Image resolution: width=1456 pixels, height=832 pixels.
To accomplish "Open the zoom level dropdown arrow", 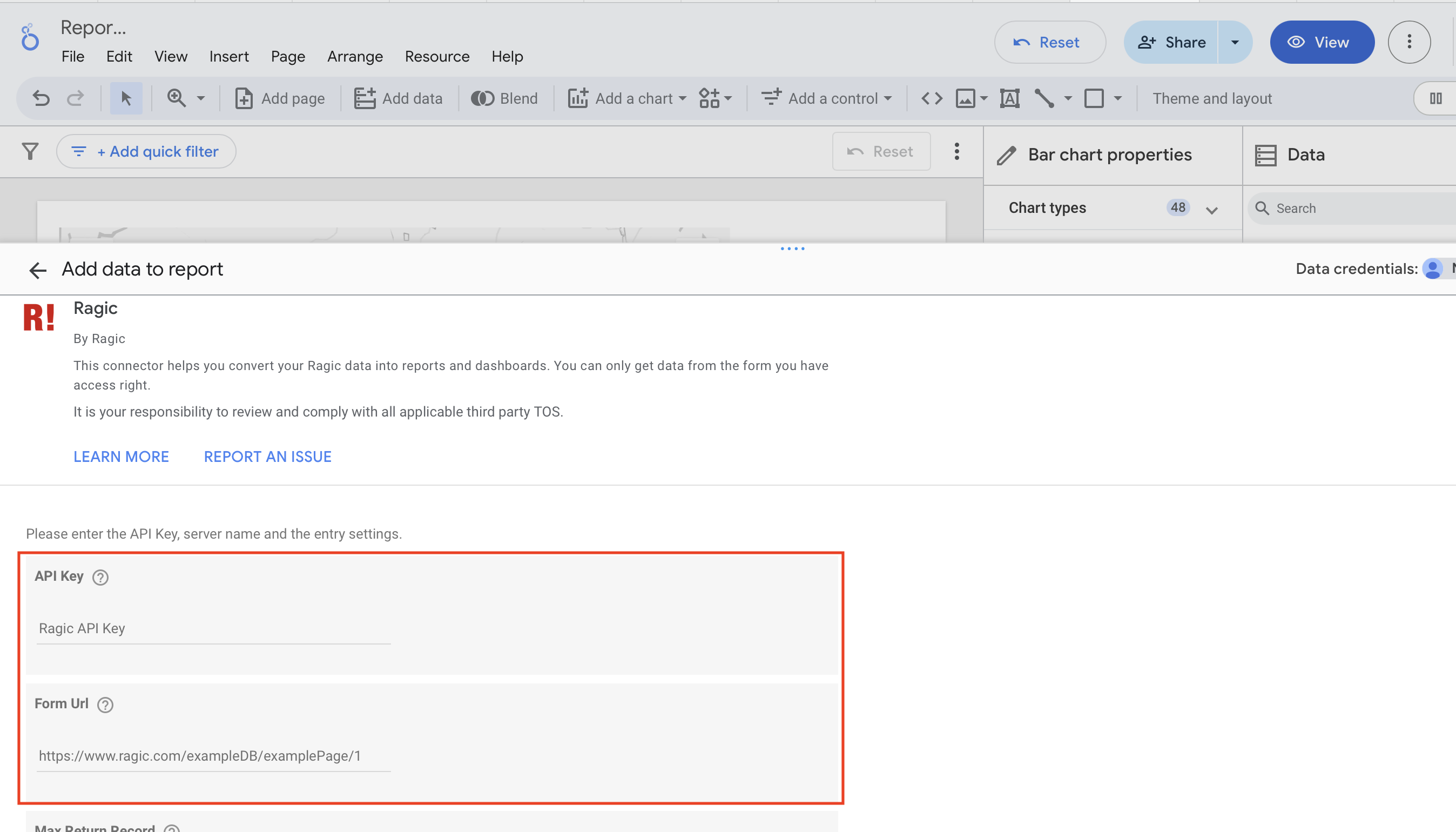I will click(x=201, y=98).
